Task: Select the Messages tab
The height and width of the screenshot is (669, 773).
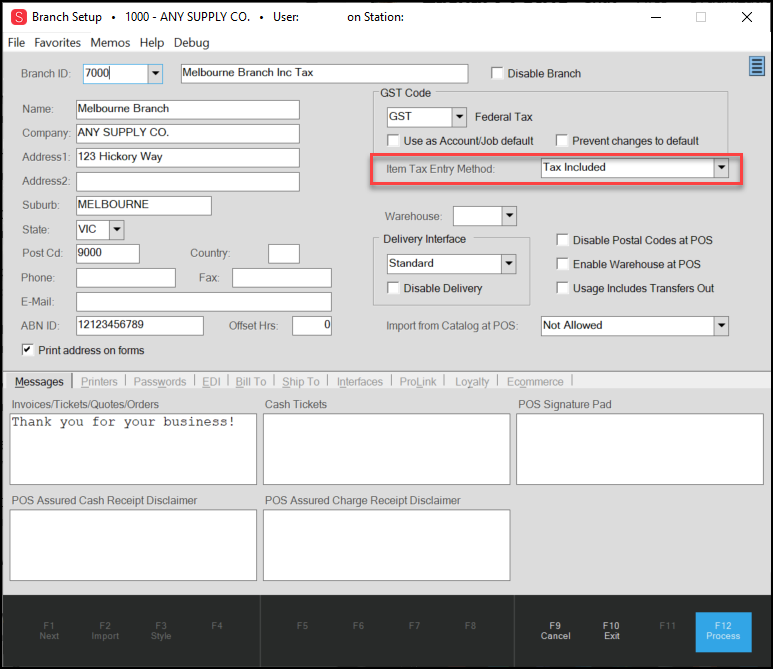Action: pos(39,382)
